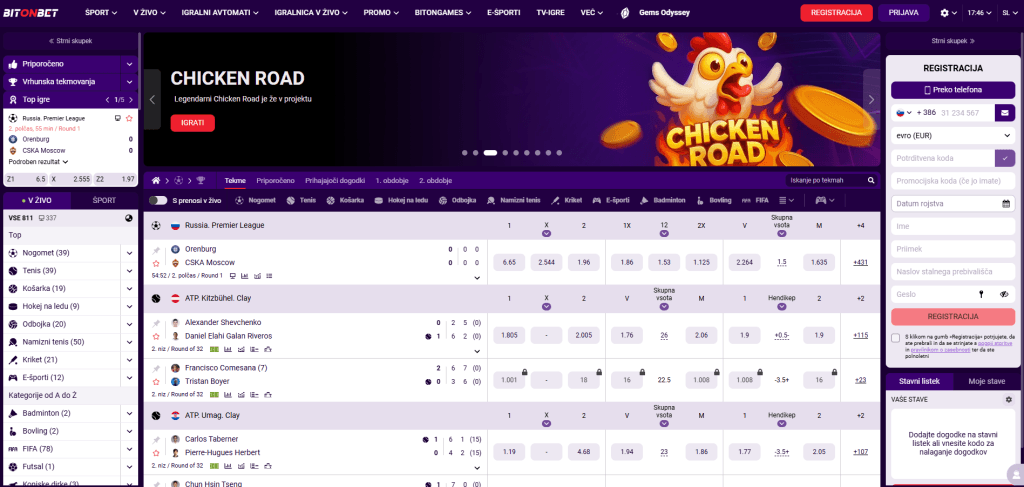Viewport: 1024px width, 487px height.
Task: Bet on 6.65 odds for Orenburg
Action: pyautogui.click(x=509, y=262)
